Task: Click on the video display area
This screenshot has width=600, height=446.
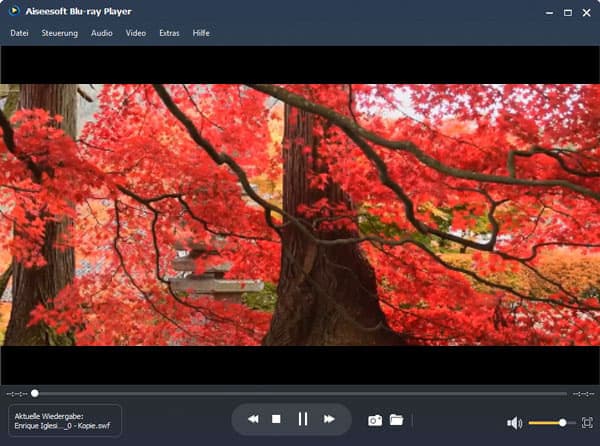Action: [x=300, y=215]
